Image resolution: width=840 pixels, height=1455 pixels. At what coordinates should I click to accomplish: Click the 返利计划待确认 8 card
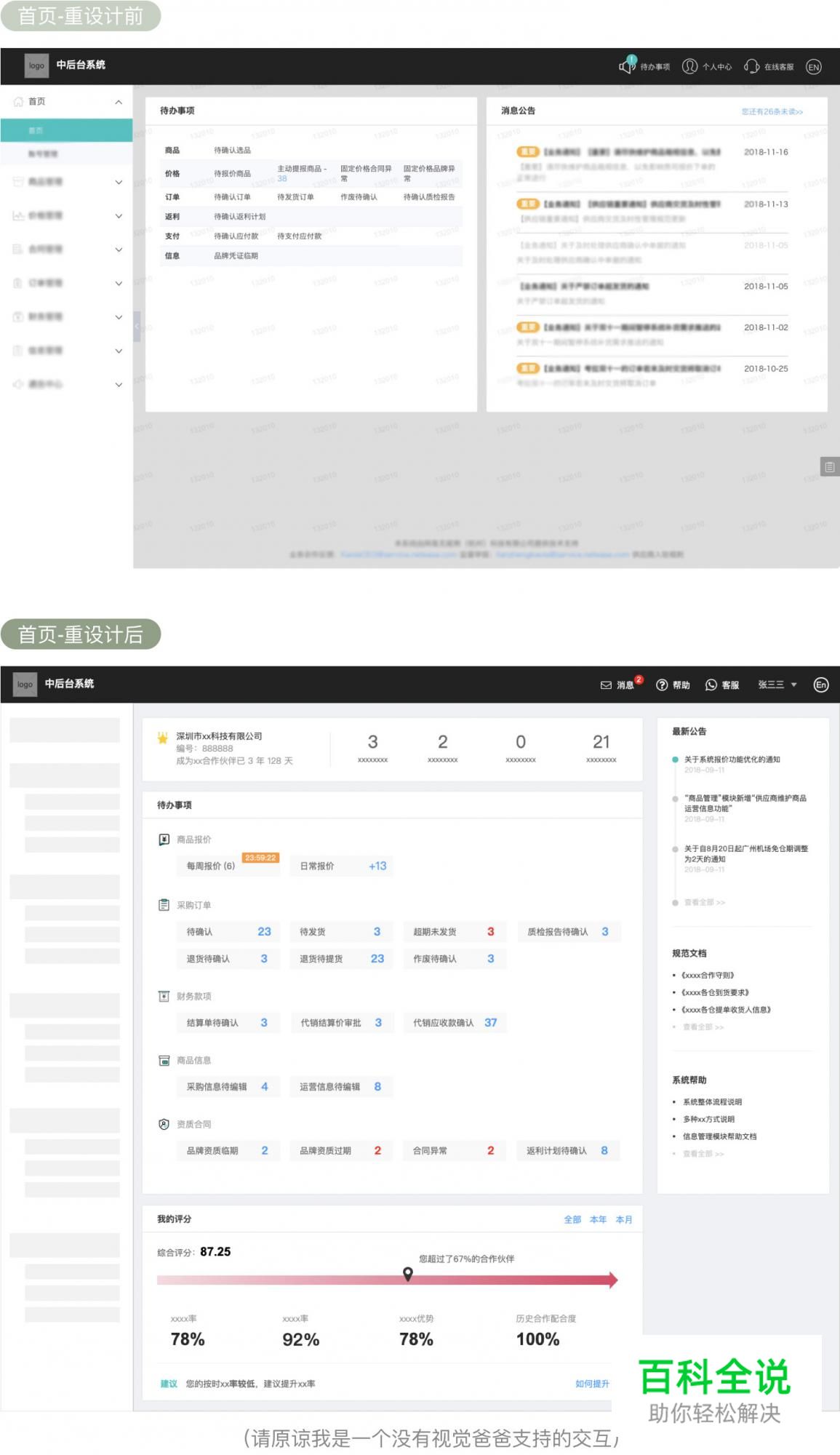pyautogui.click(x=569, y=1151)
